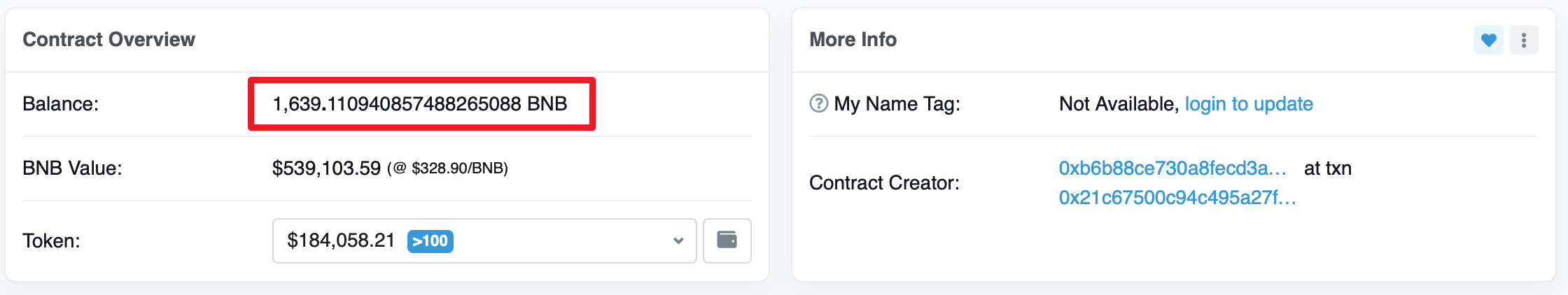Open creation transaction hash 0x21c67500c94c495a27f...

(1177, 198)
